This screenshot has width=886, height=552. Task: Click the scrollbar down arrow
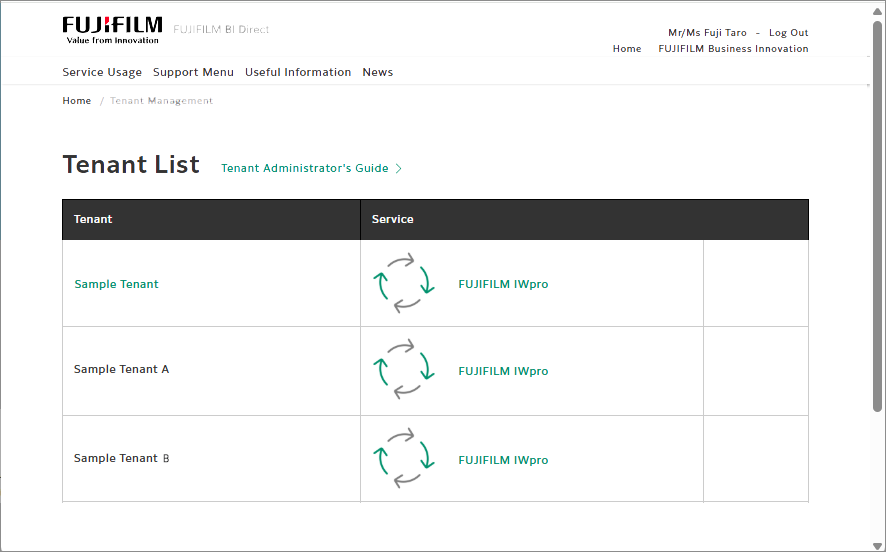tap(877, 545)
